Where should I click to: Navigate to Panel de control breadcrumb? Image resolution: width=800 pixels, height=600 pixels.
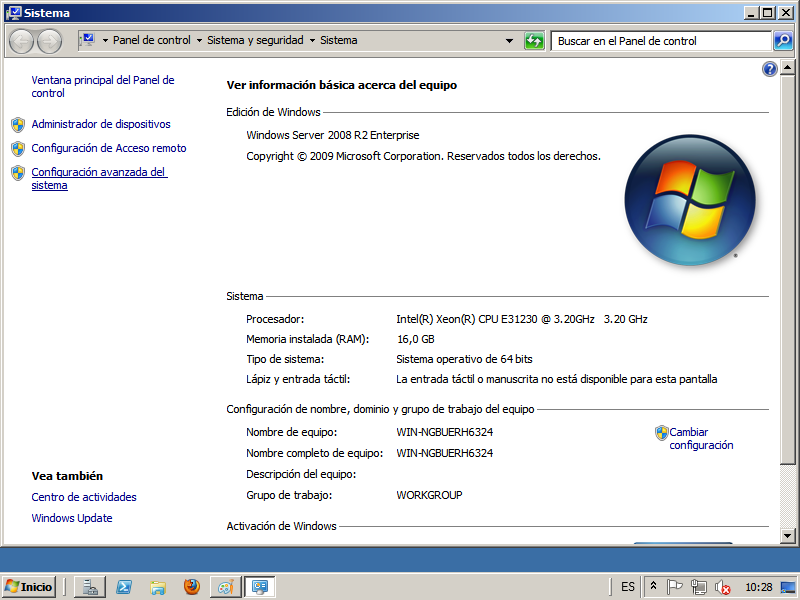152,40
